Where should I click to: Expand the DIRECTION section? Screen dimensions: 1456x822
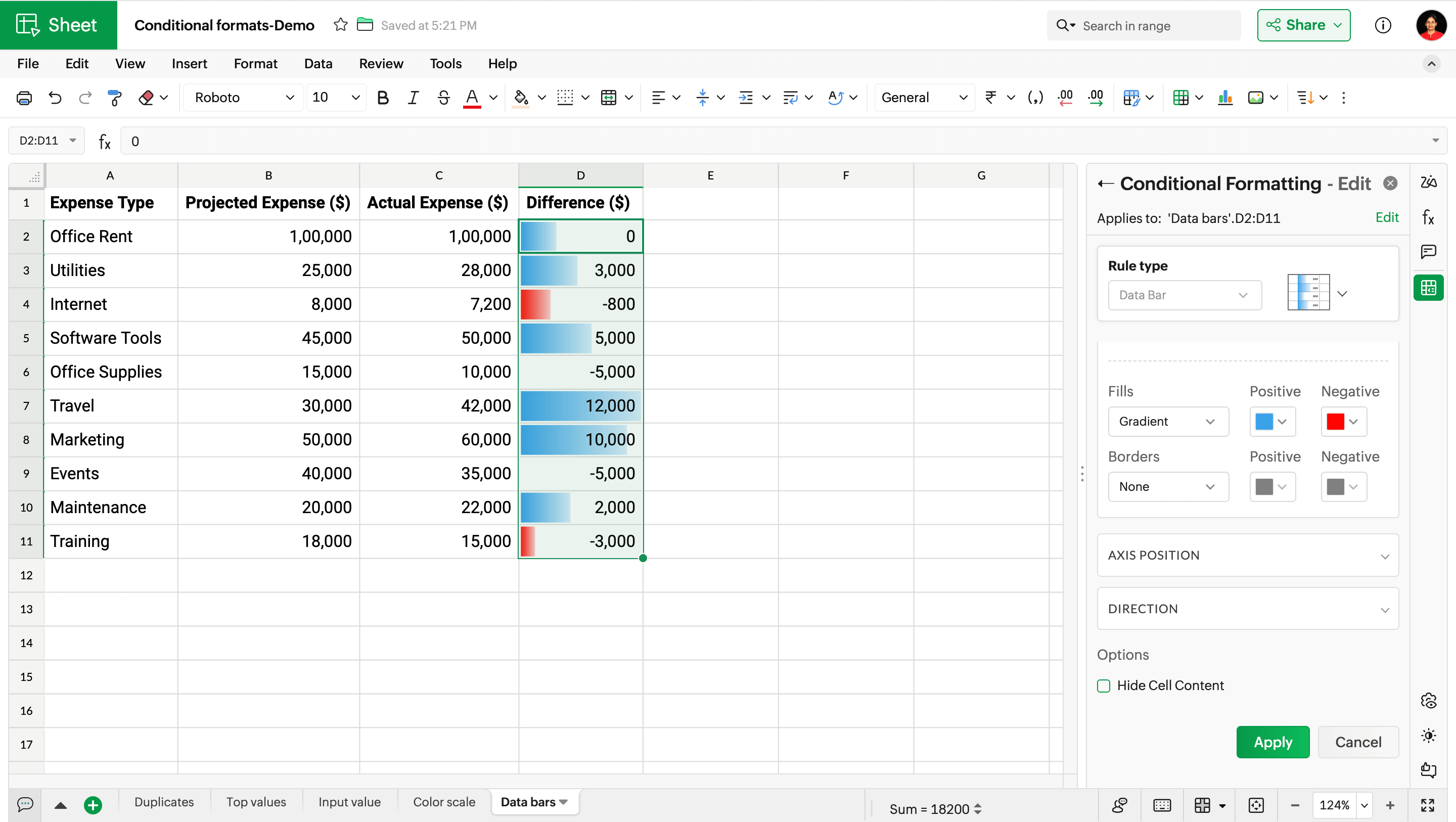tap(1248, 609)
